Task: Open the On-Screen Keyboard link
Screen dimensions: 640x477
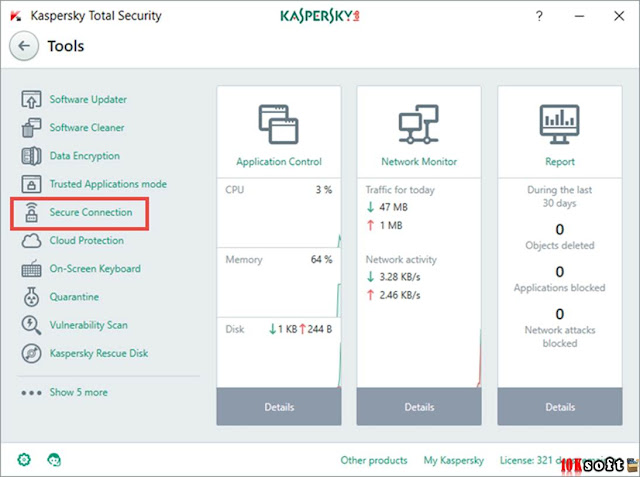Action: click(x=95, y=269)
